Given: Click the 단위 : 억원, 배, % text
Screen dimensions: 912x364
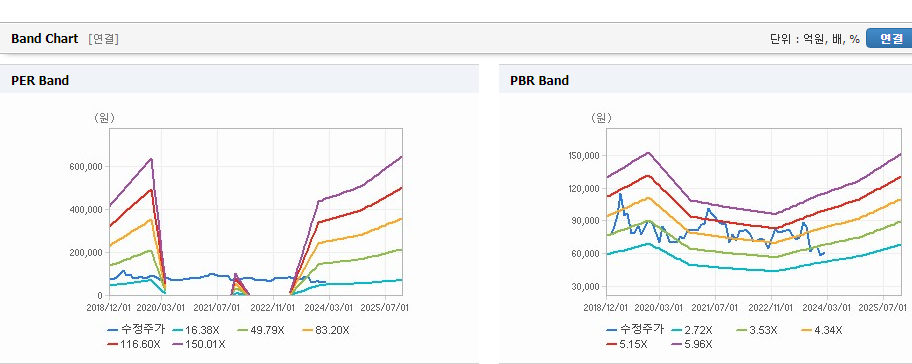Looking at the screenshot, I should pos(814,39).
